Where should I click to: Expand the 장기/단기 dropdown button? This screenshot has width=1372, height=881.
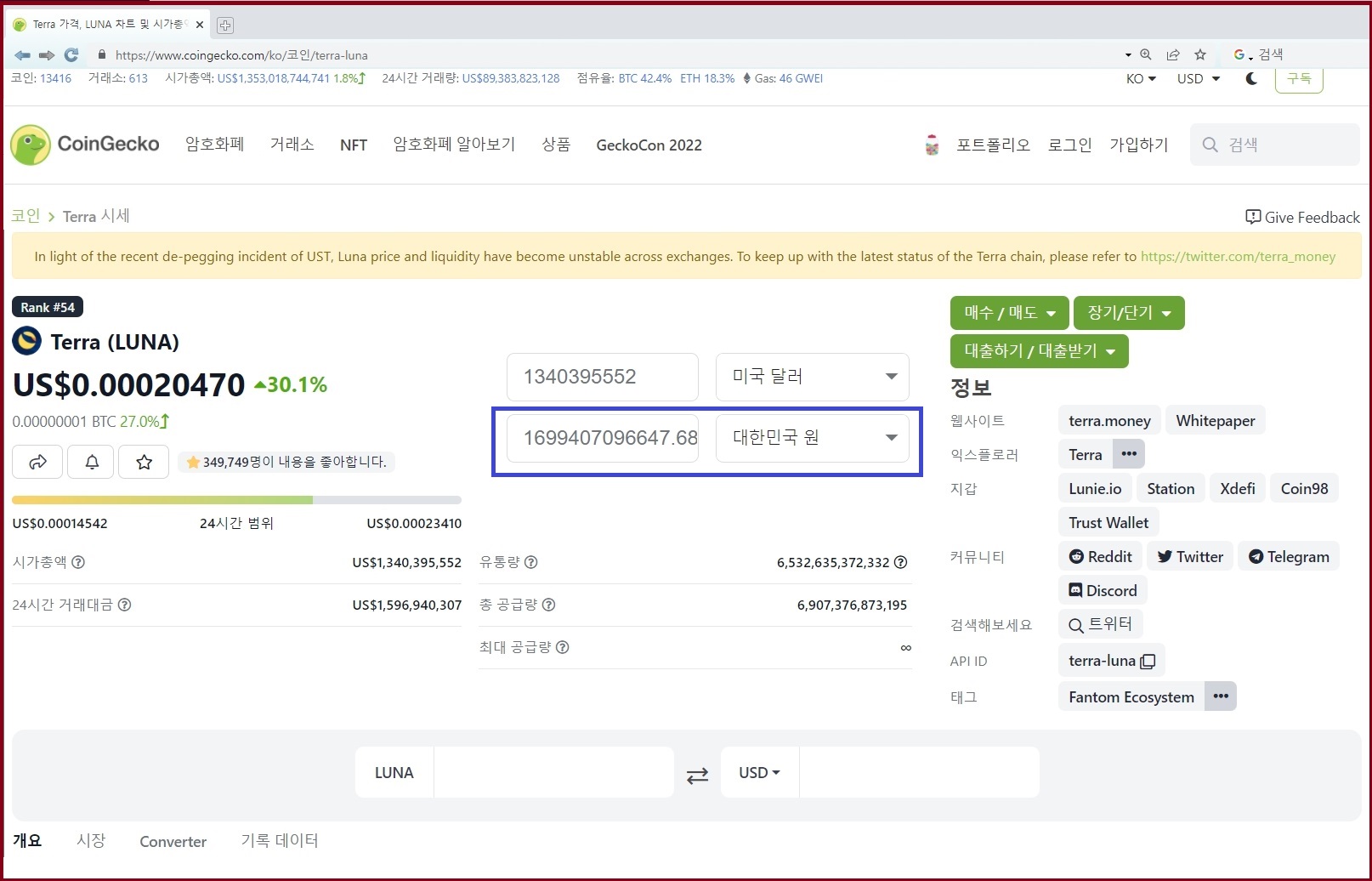(1129, 313)
